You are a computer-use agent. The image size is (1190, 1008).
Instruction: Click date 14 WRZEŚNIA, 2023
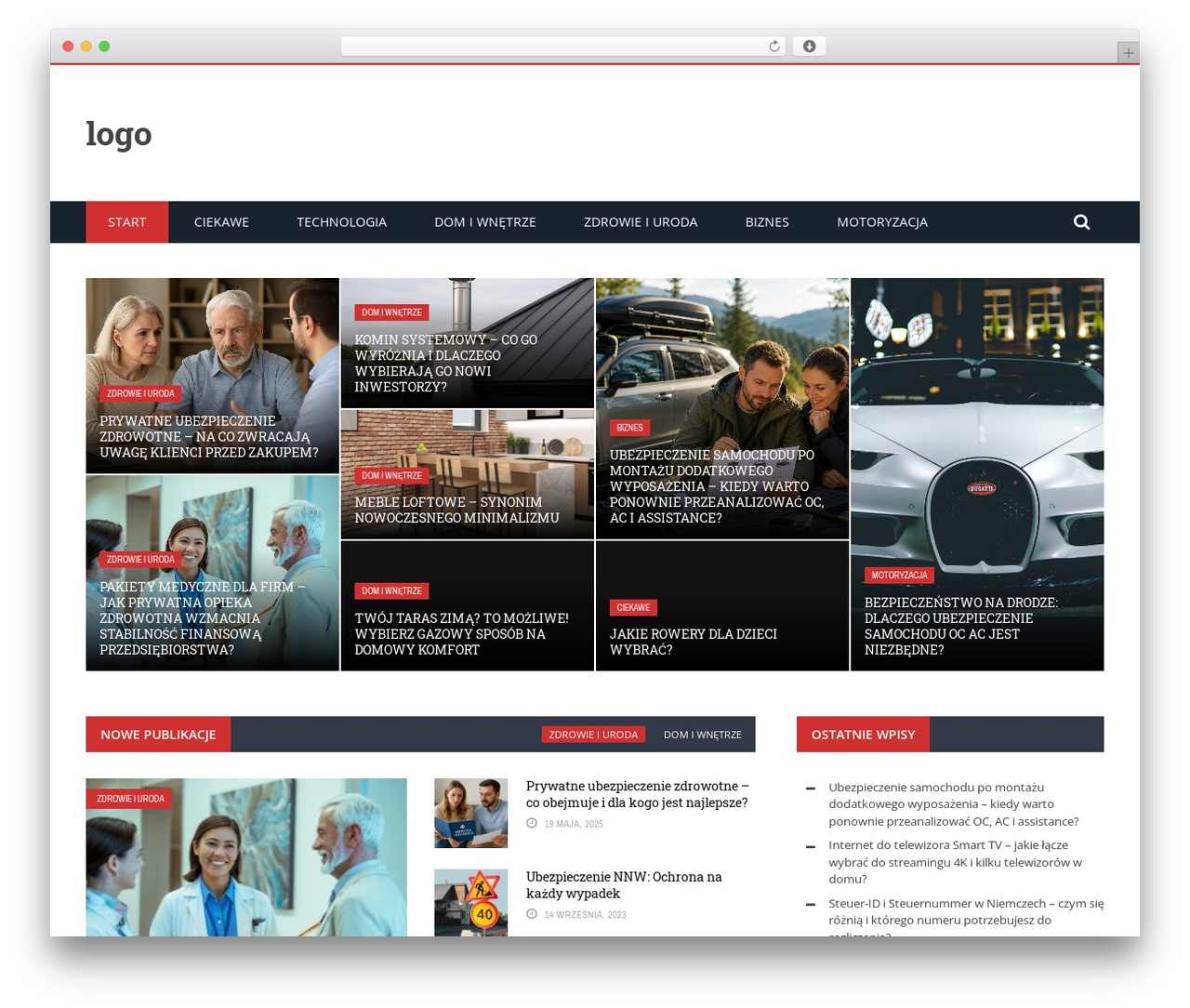tap(585, 915)
